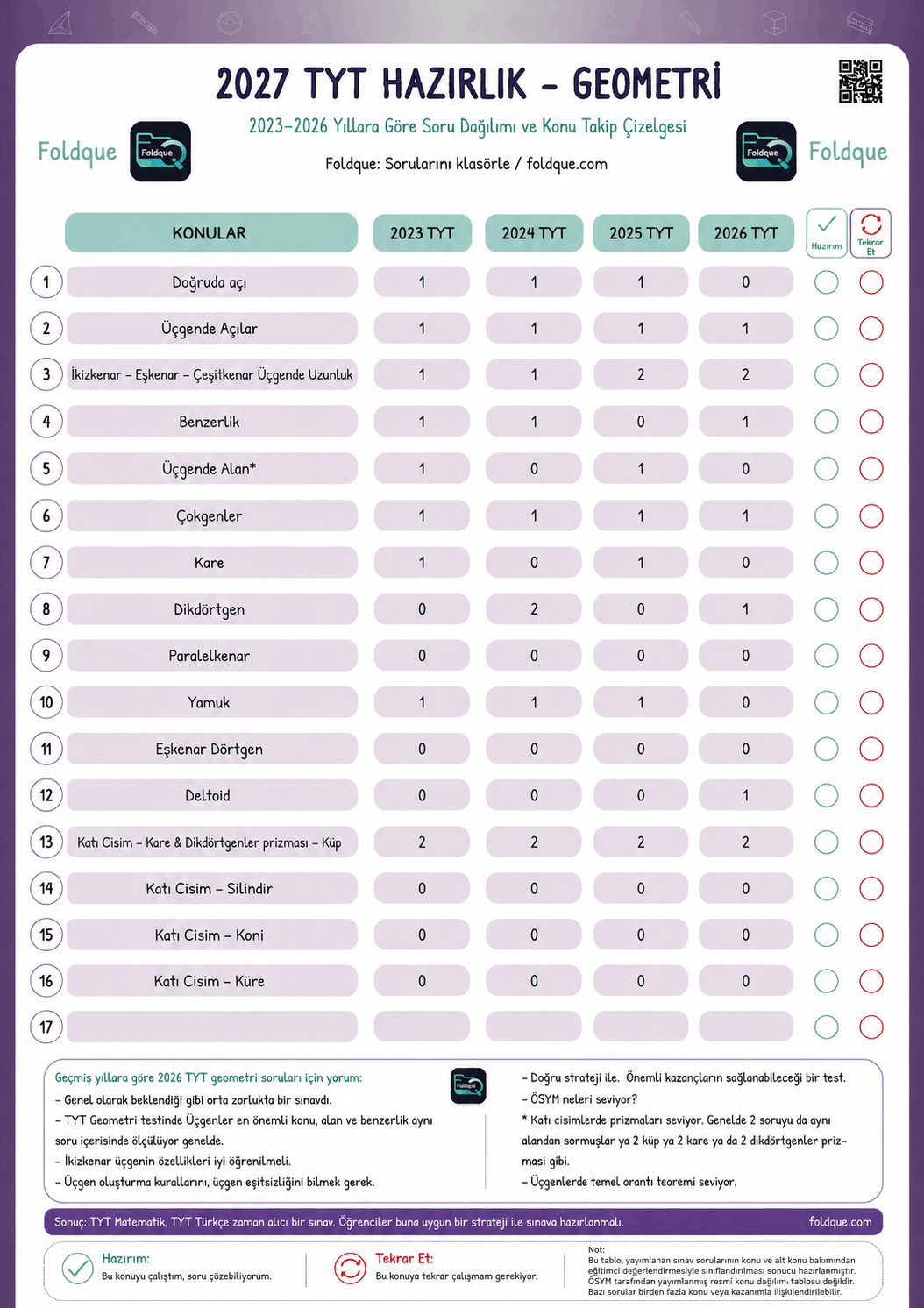Click the small Foldque icon in the comment box
The image size is (924, 1308).
tap(468, 1085)
